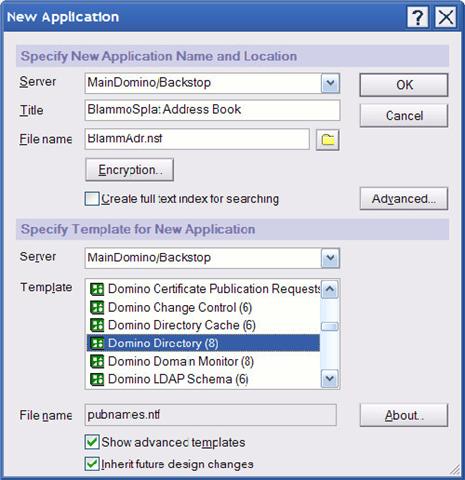Click the Domino Directory (8) template icon
Screen dimensions: 465x480
click(97, 343)
